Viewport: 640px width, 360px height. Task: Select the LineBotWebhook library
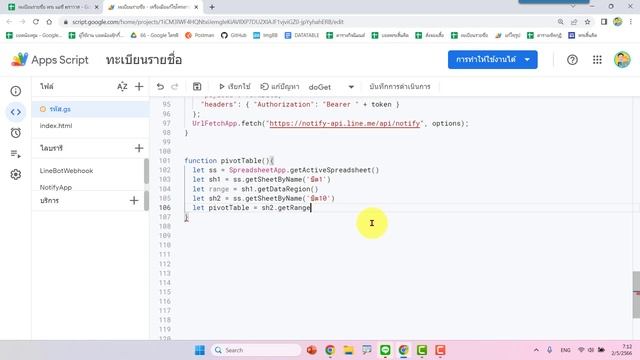[x=66, y=171]
